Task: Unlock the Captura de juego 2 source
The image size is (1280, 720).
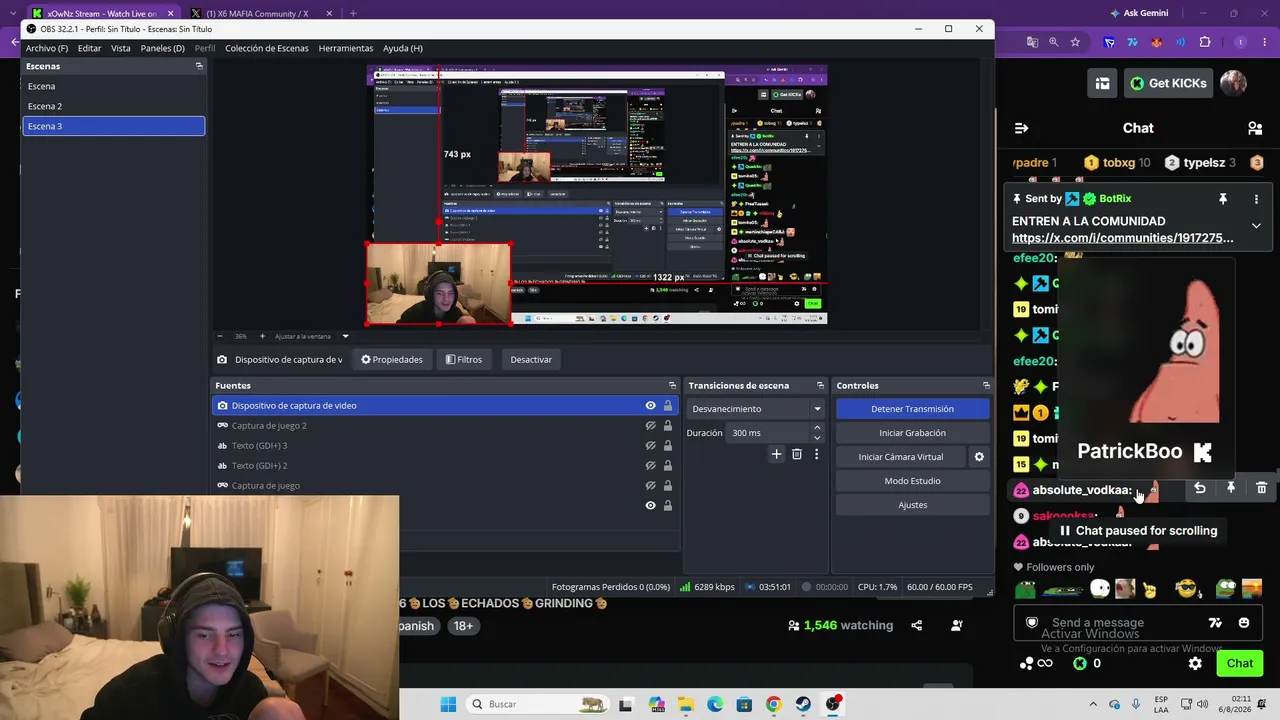Action: [668, 425]
